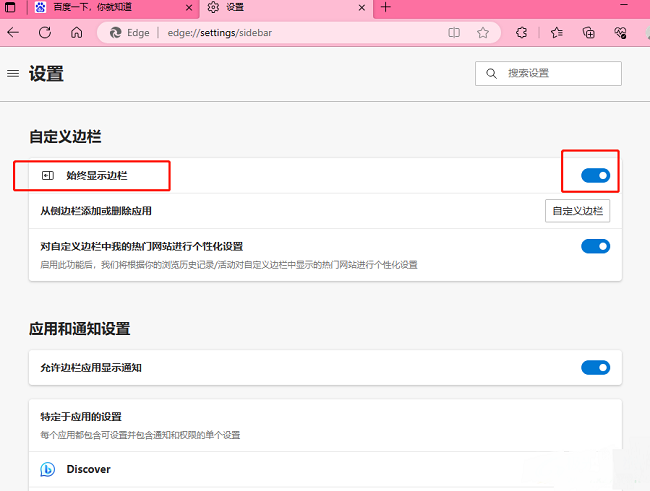Open the favorites list icon
This screenshot has width=650, height=491.
point(556,32)
